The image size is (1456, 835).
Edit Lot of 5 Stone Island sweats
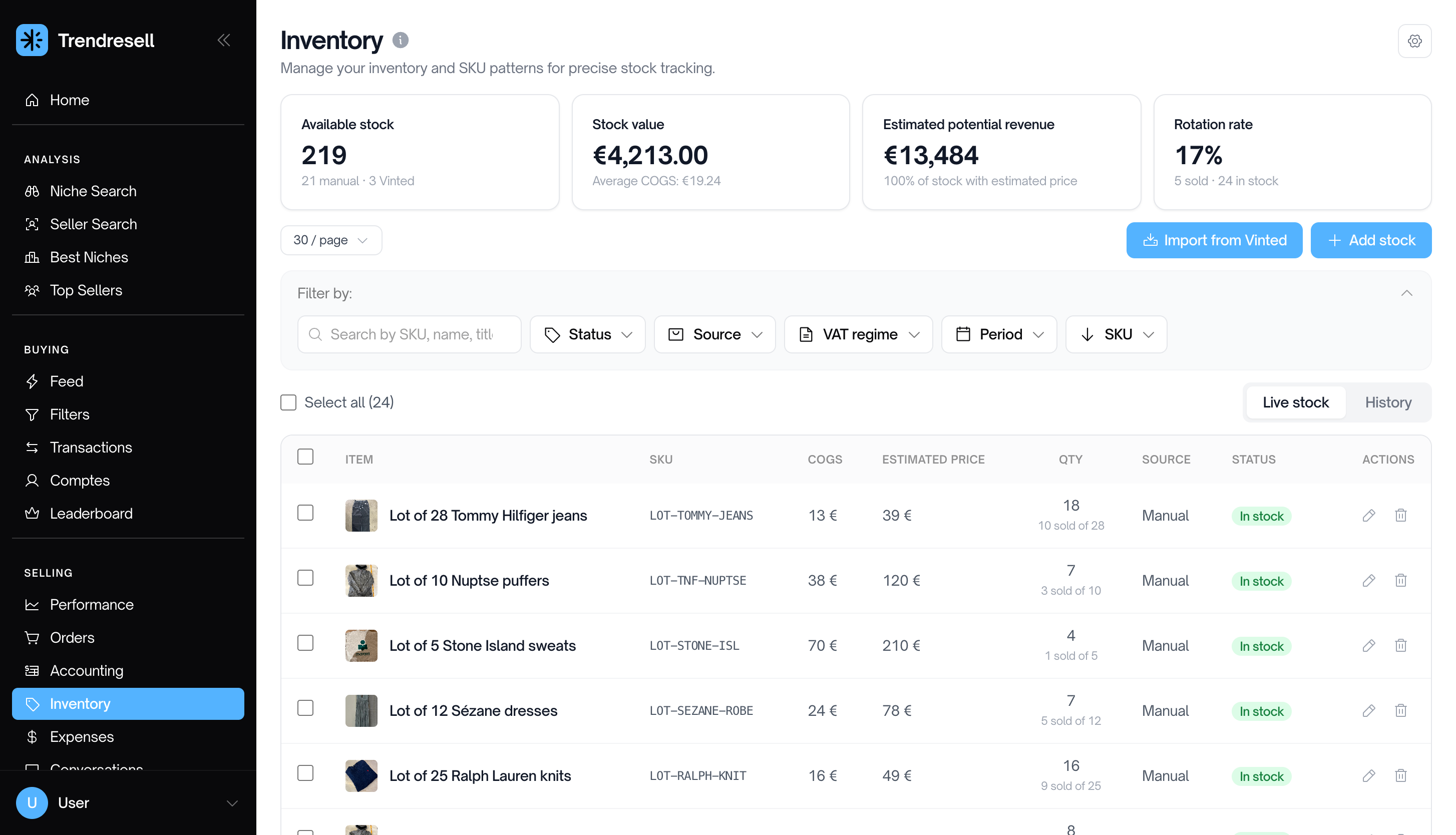[1368, 646]
